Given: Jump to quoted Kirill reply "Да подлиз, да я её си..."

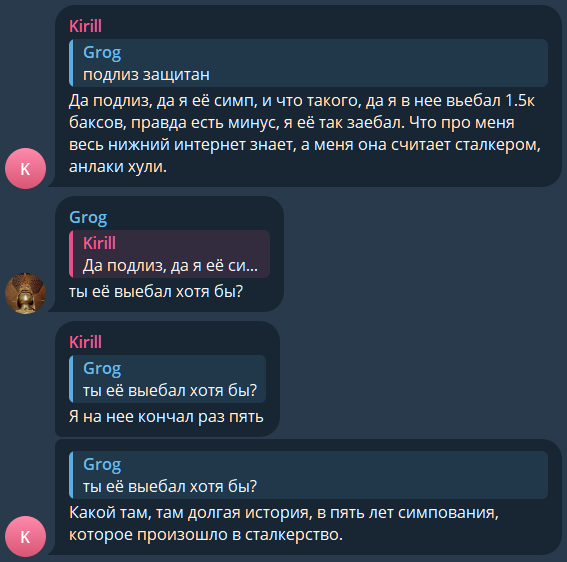Looking at the screenshot, I should click(169, 254).
